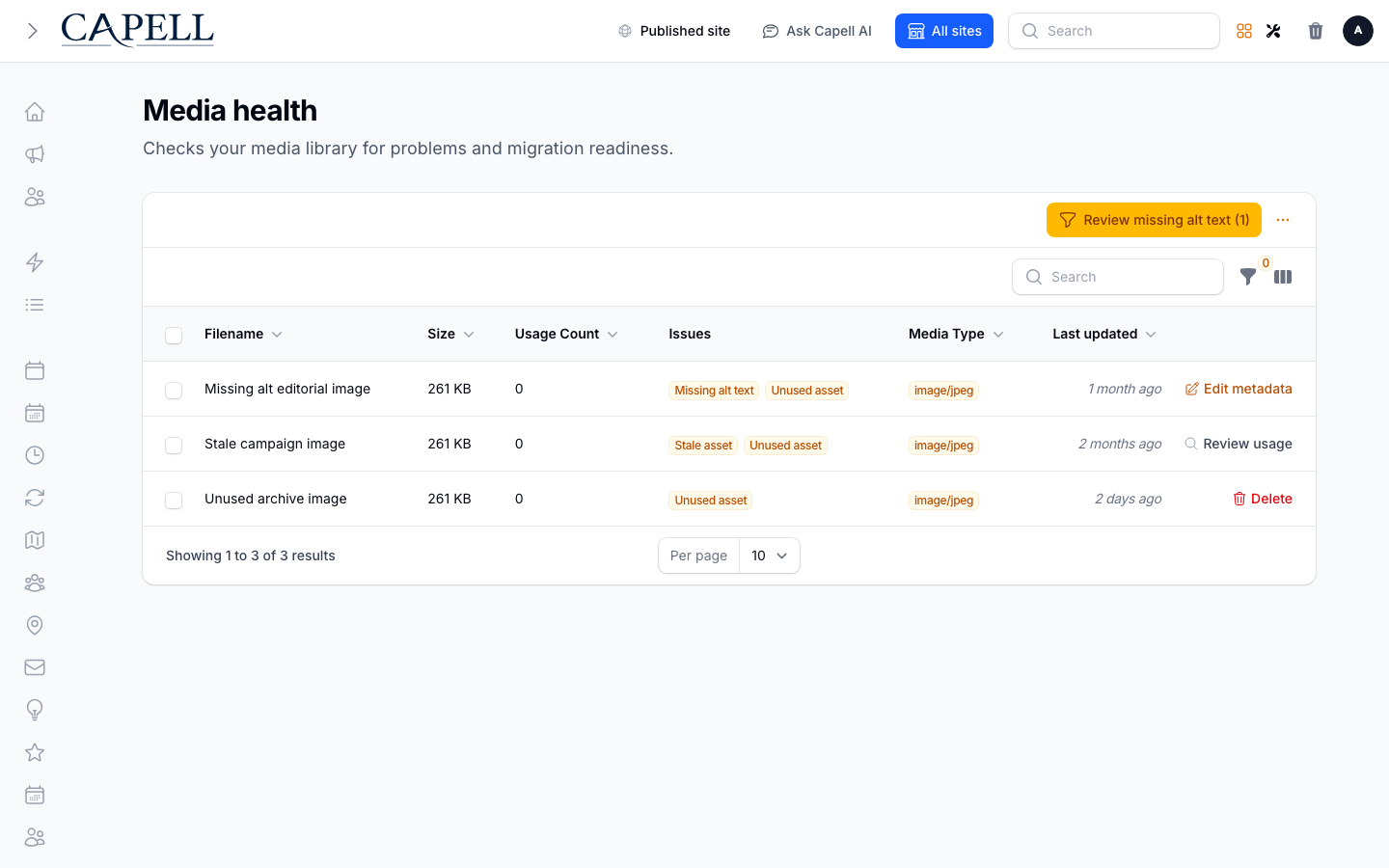
Task: Tick the select-all checkbox in table header
Action: [174, 336]
